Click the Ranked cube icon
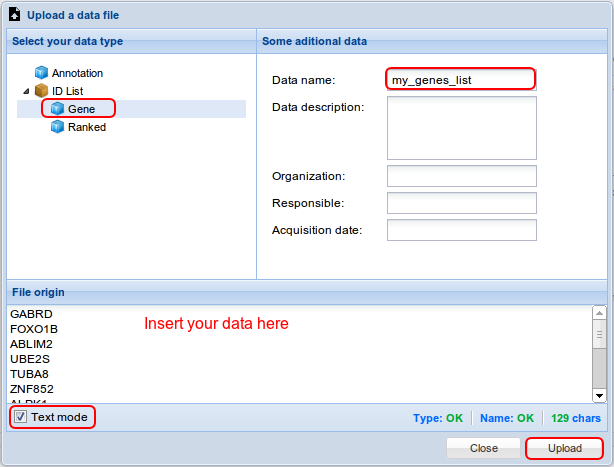The image size is (614, 467). tap(57, 127)
